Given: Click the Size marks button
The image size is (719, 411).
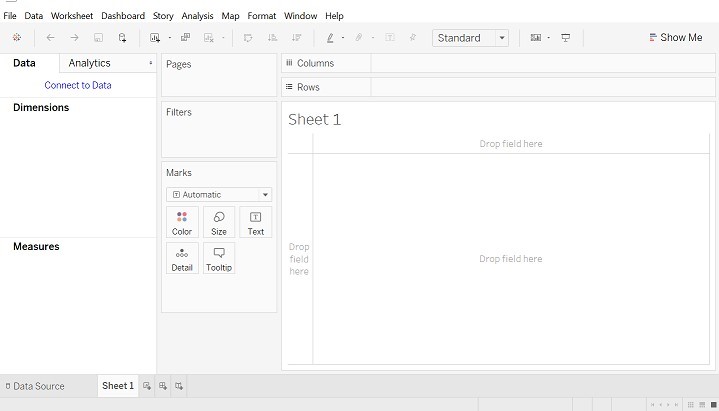Looking at the screenshot, I should click(219, 222).
